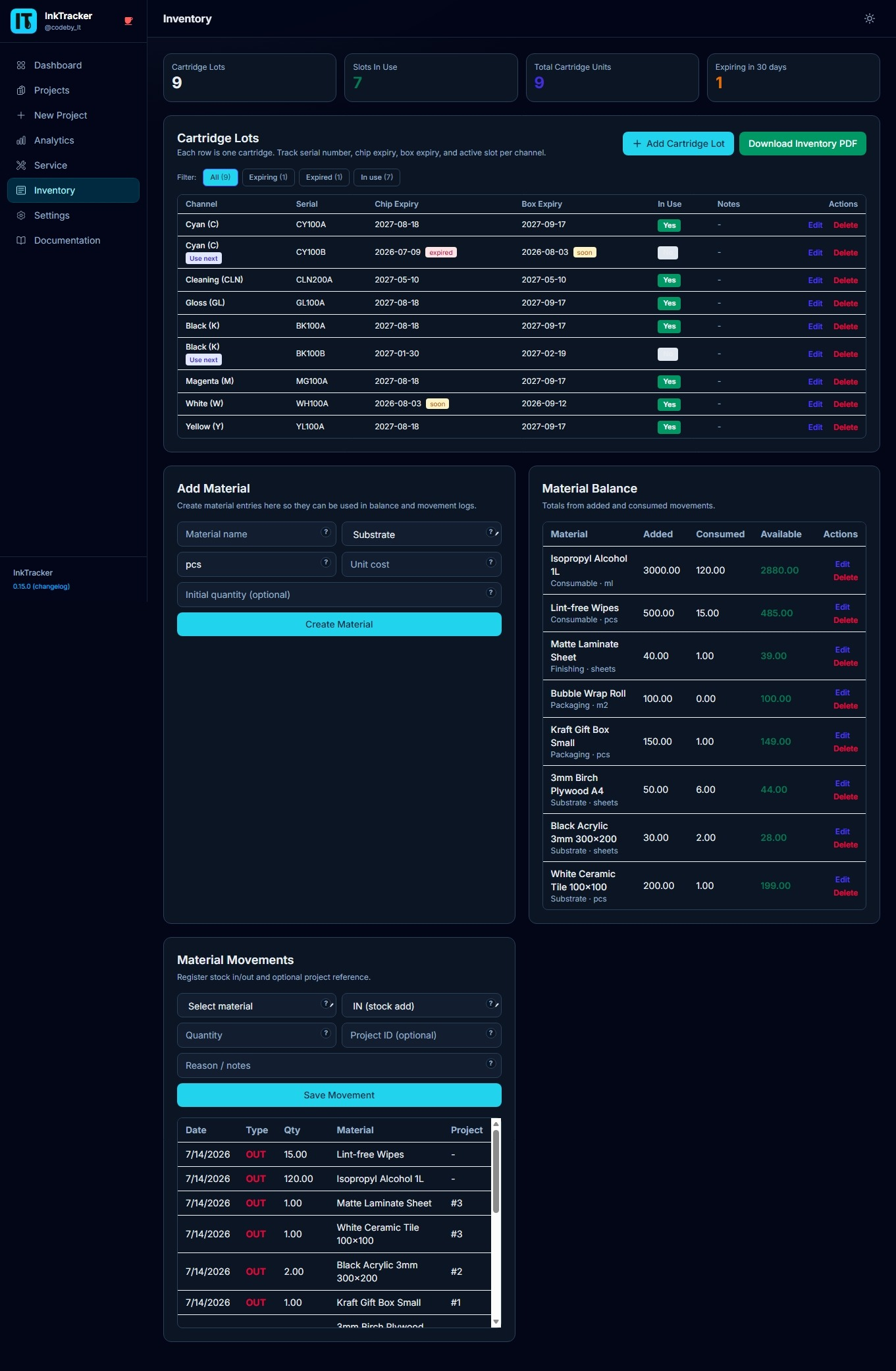The height and width of the screenshot is (1371, 896).
Task: Toggle In Use status for serial BK100B
Action: tap(668, 354)
